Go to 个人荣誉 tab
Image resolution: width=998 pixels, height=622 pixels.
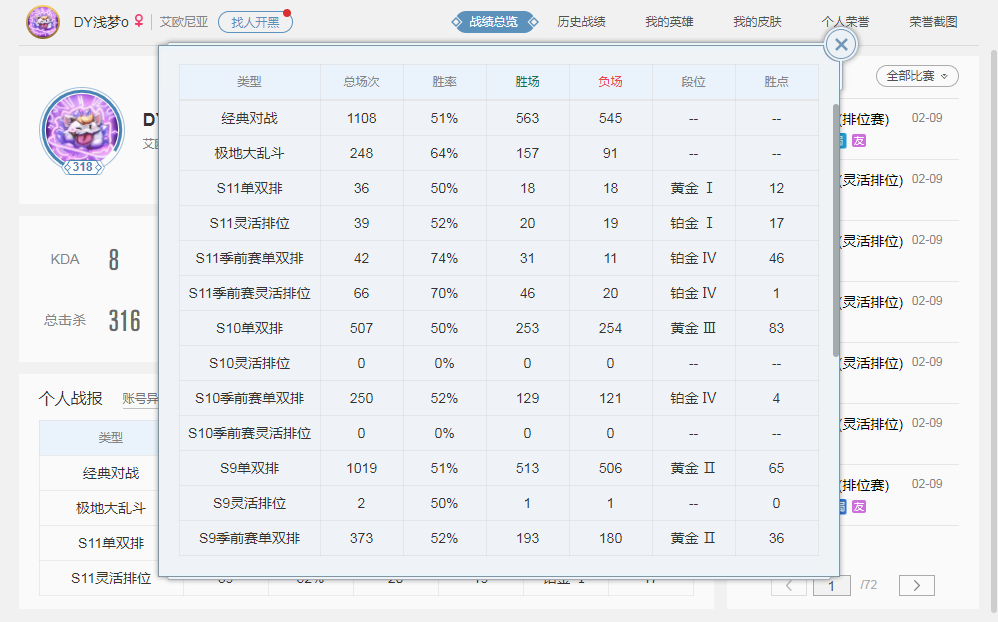[845, 22]
